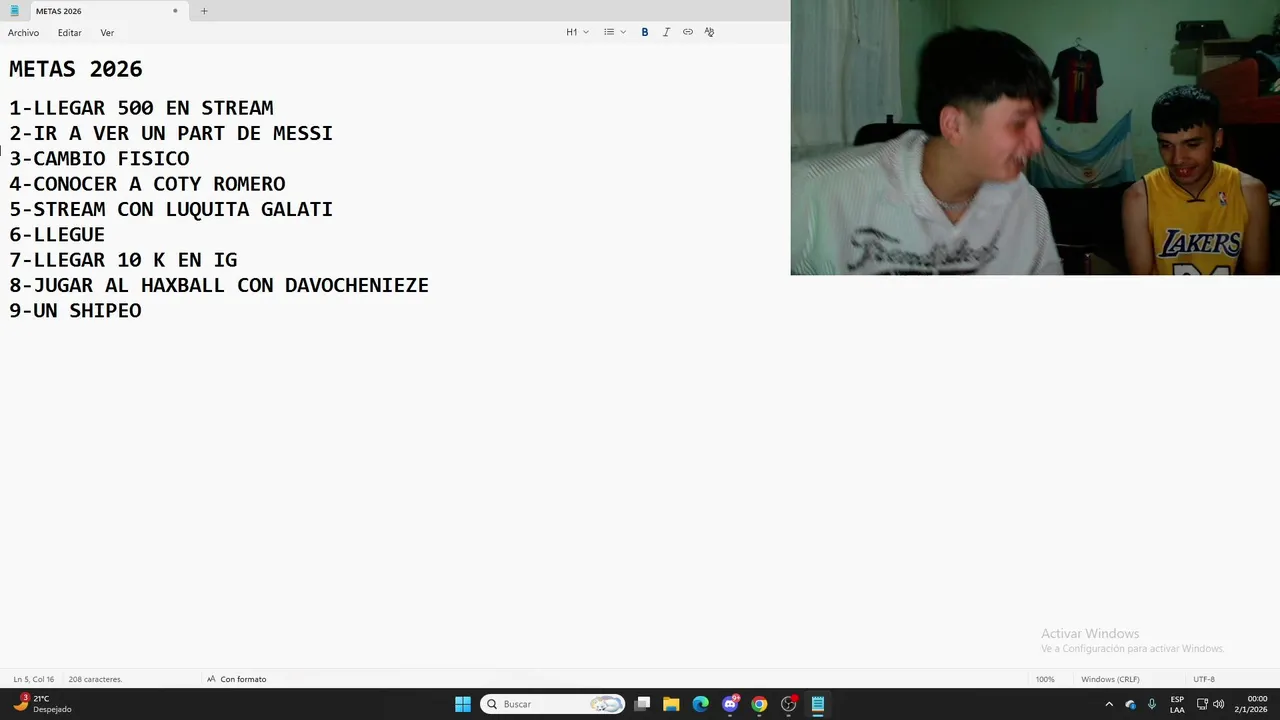1280x720 pixels.
Task: Click line 5-STREAM CON LUQUITA GALATI
Action: tap(171, 209)
